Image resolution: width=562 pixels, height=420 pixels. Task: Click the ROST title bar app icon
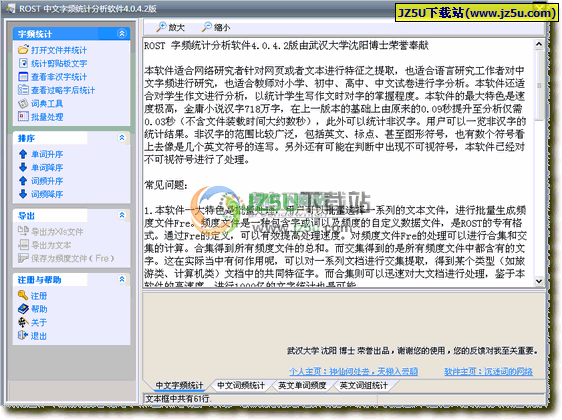click(x=11, y=8)
